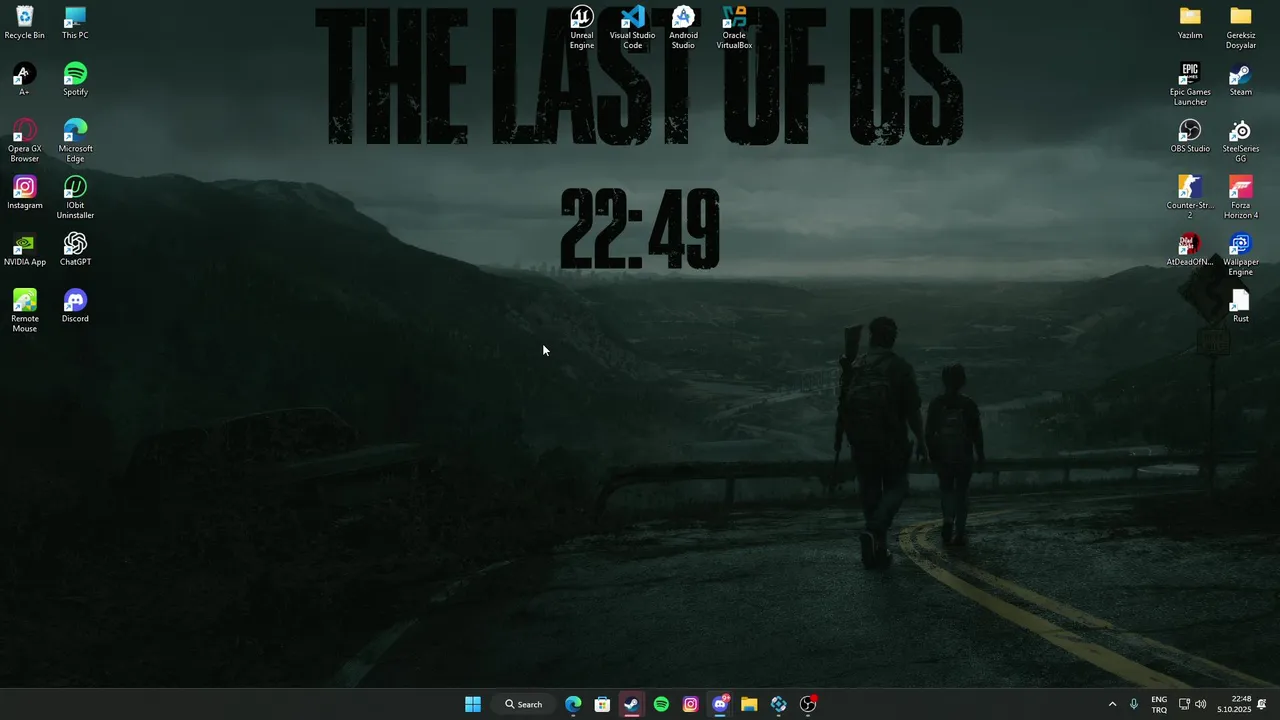Select the Epic Games Launcher shortcut
1280x720 pixels.
point(1190,85)
